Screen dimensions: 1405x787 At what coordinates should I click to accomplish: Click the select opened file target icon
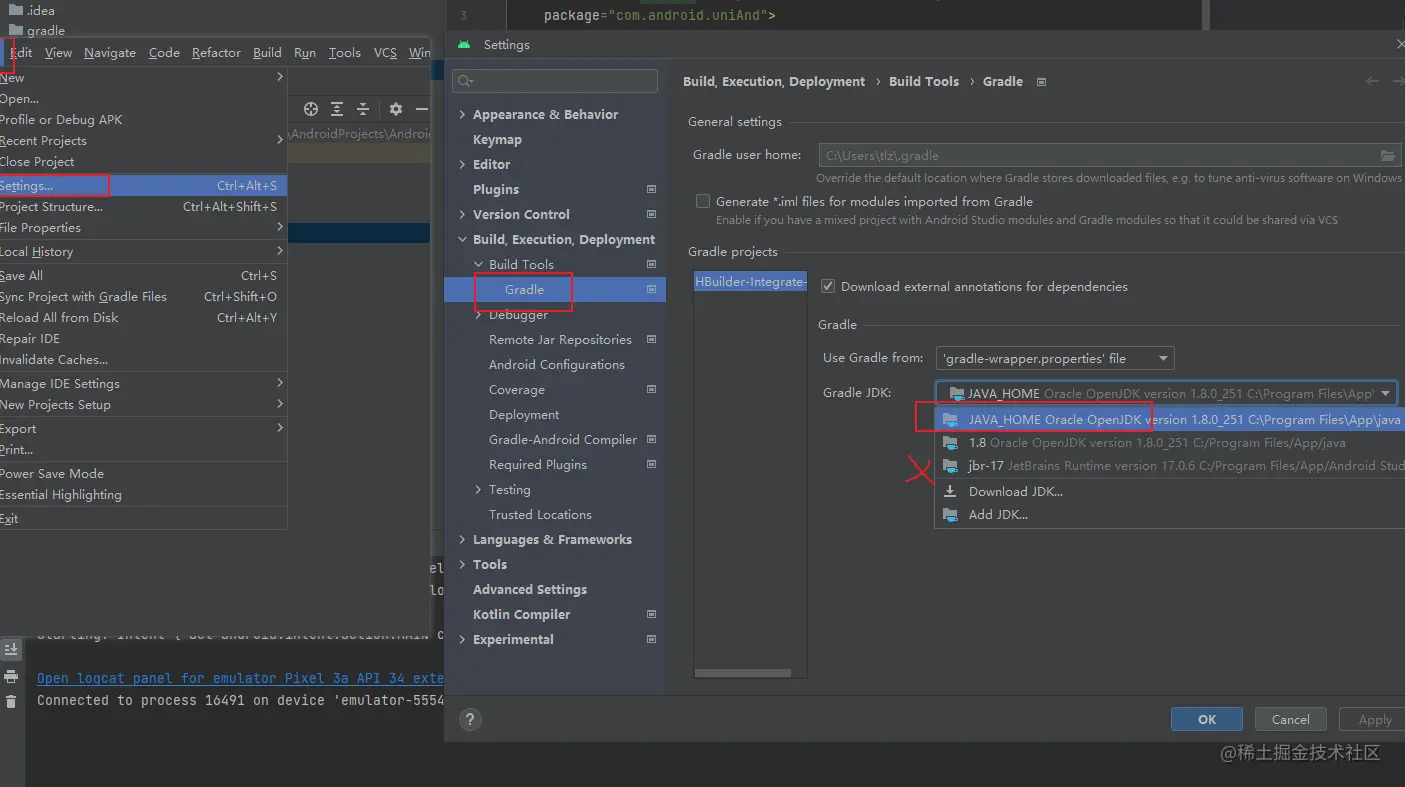point(311,109)
